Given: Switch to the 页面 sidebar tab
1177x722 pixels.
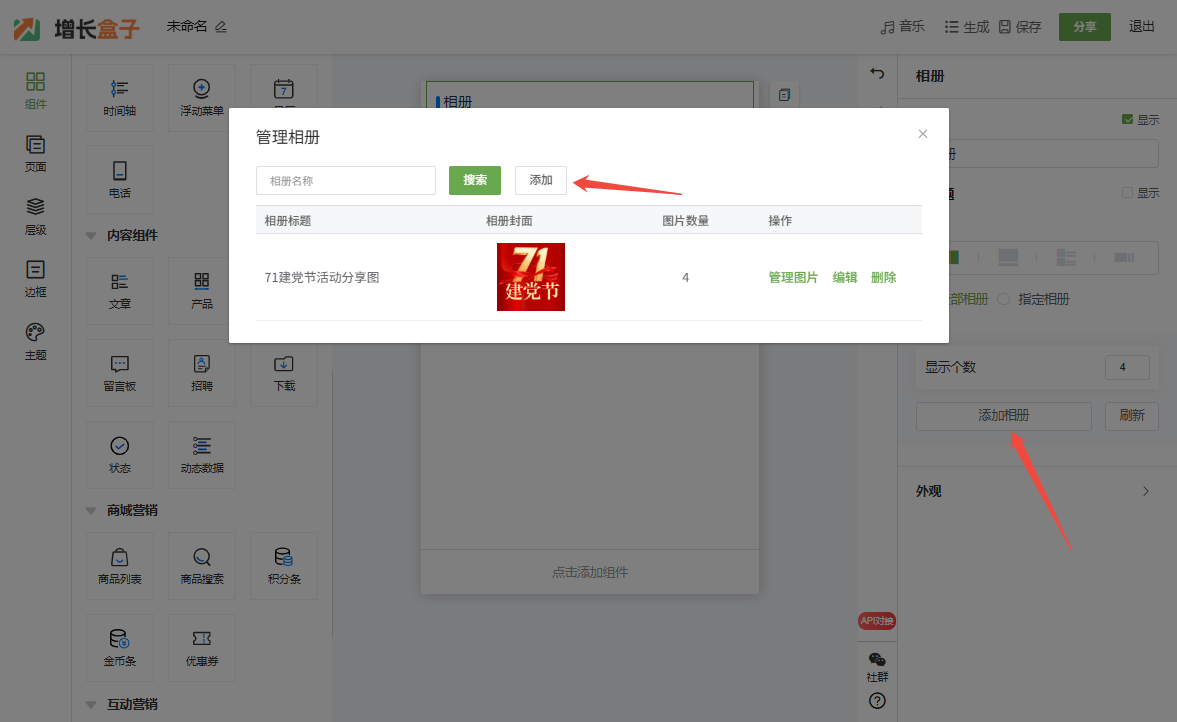Looking at the screenshot, I should [x=35, y=153].
